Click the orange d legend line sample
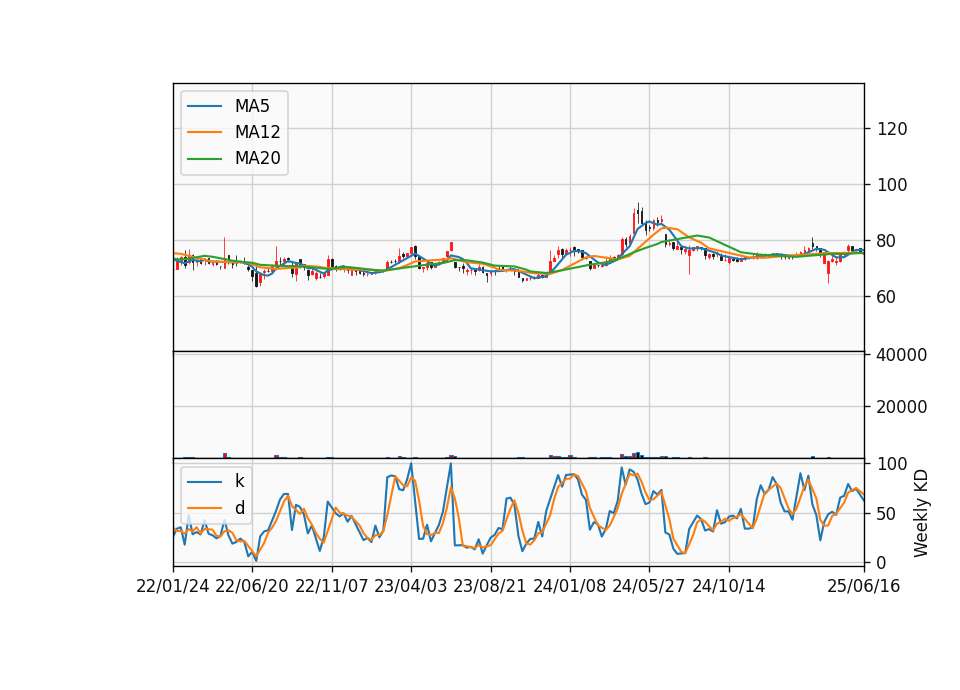Viewport: 960px width, 690px height. 204,508
